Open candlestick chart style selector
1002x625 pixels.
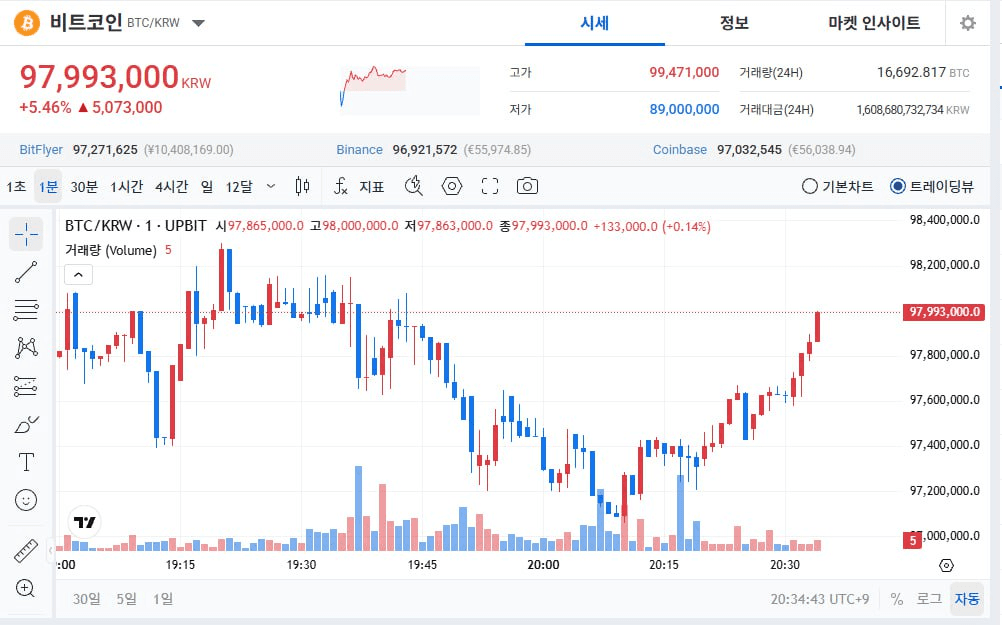click(x=303, y=186)
